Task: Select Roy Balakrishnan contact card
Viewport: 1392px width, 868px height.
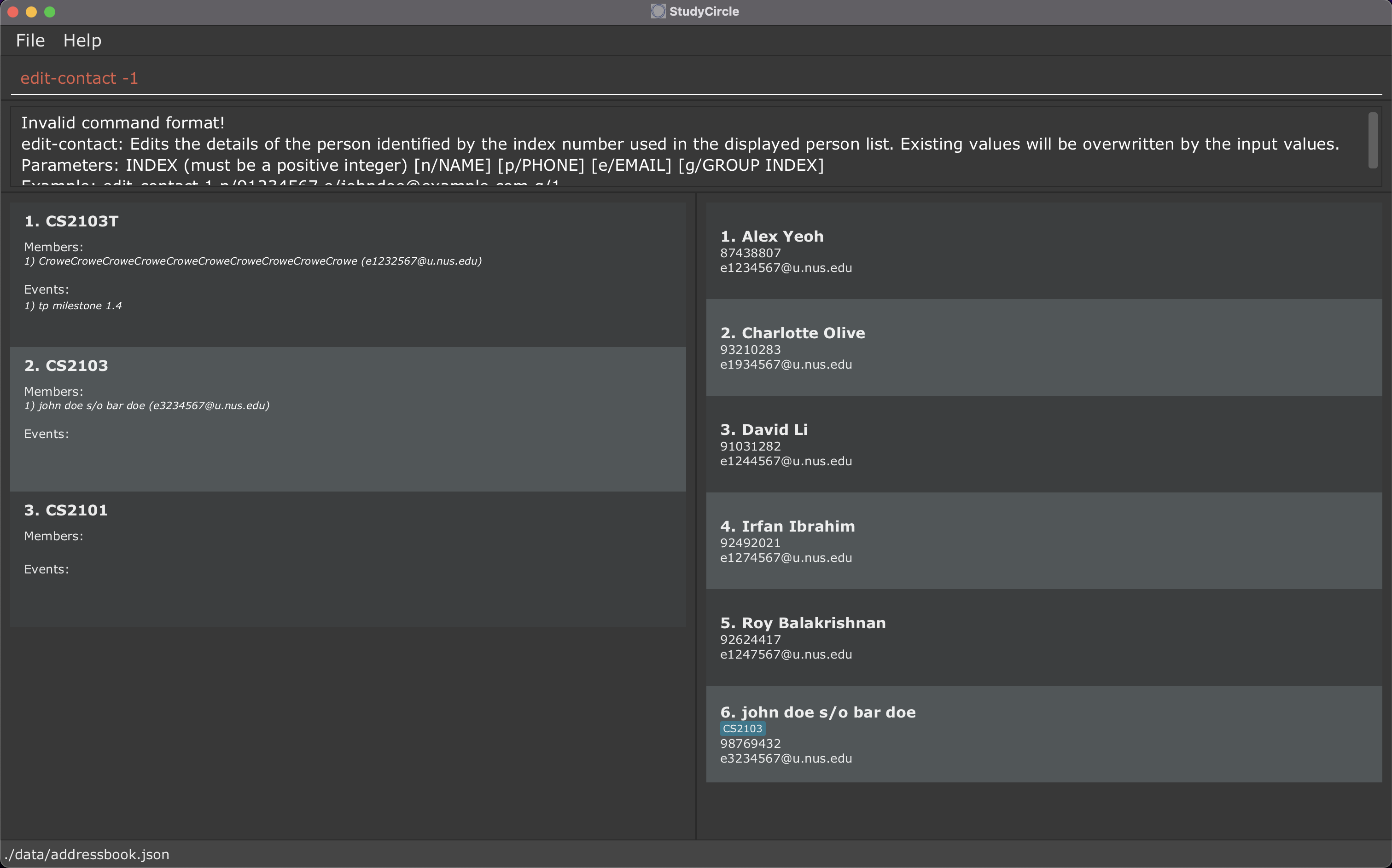Action: pyautogui.click(x=1043, y=637)
